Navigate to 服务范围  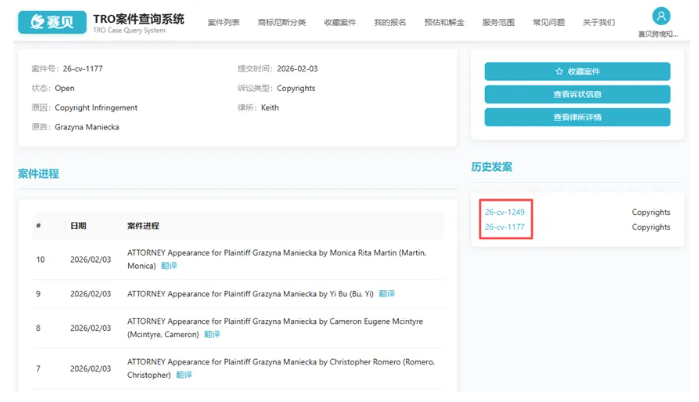(498, 22)
